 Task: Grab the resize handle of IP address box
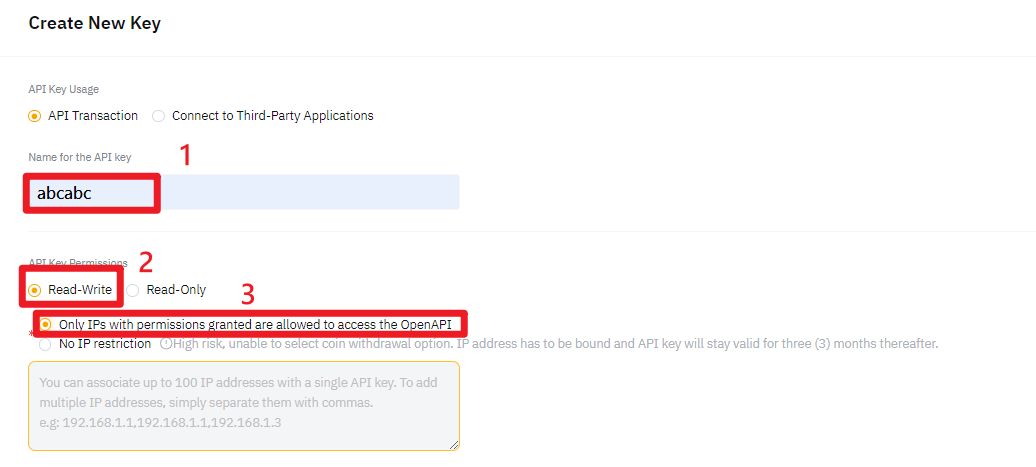(454, 444)
